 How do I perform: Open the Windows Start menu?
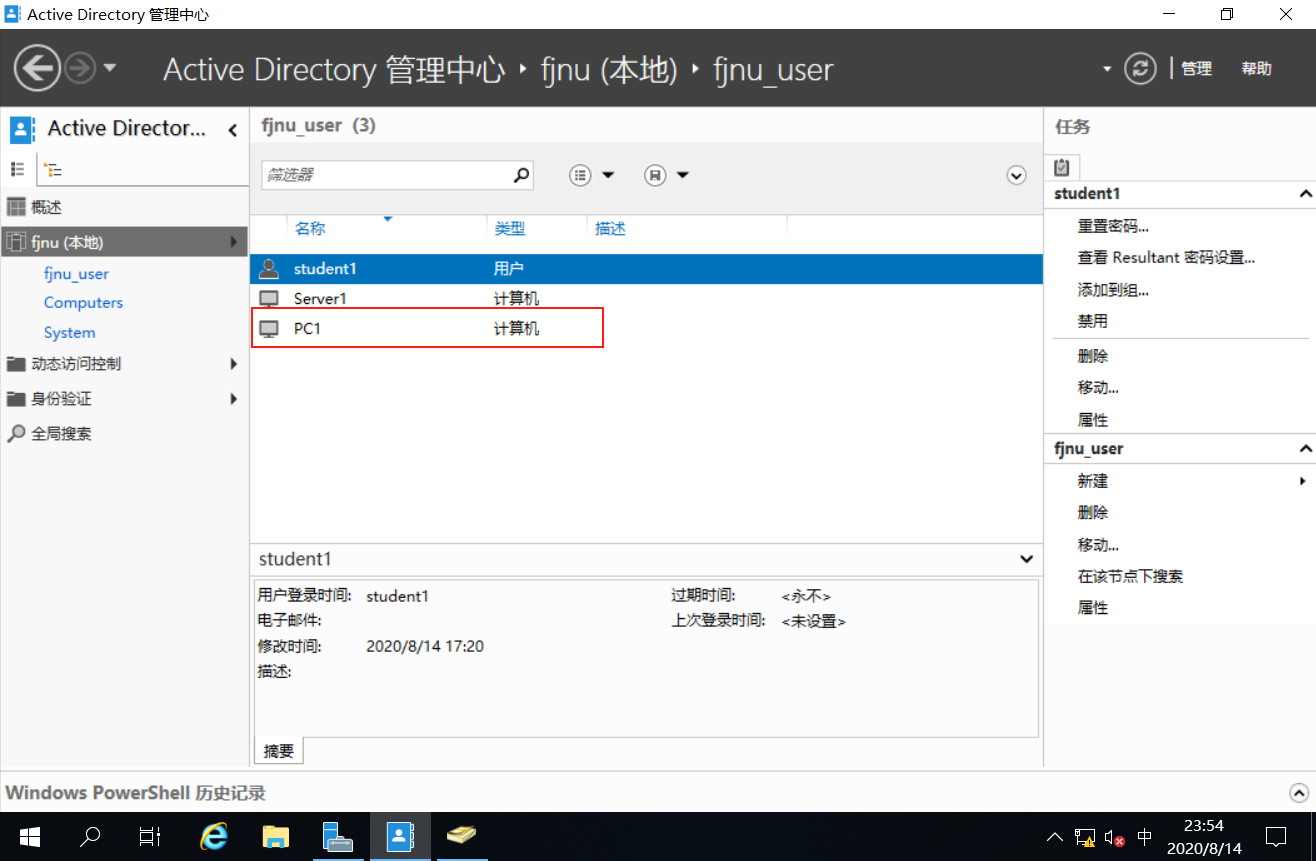pos(28,836)
